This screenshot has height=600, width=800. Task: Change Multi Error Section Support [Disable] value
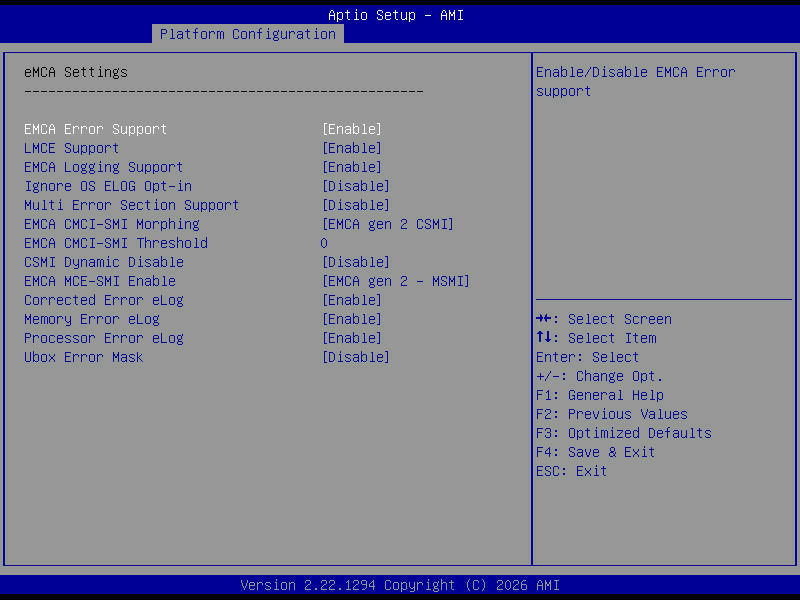click(x=356, y=205)
